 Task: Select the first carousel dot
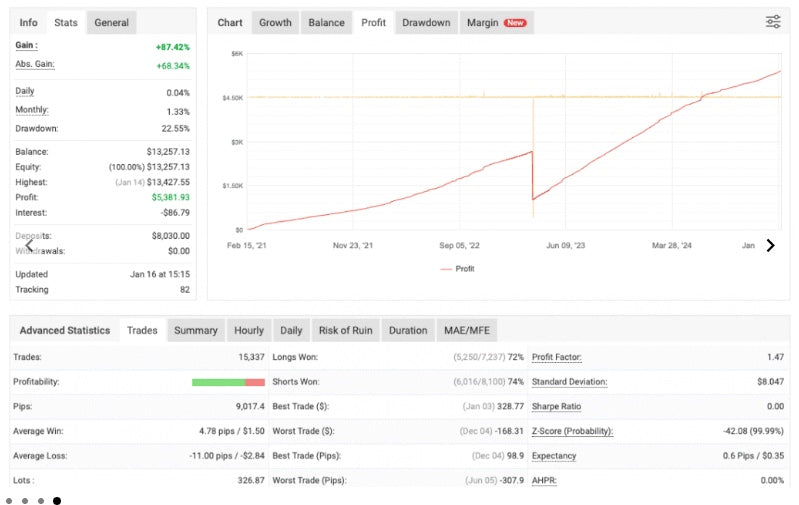9,500
